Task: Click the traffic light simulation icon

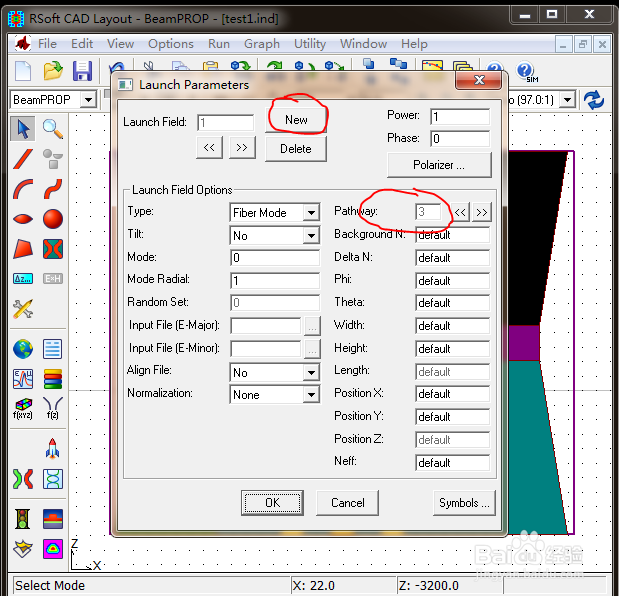Action: 23,519
